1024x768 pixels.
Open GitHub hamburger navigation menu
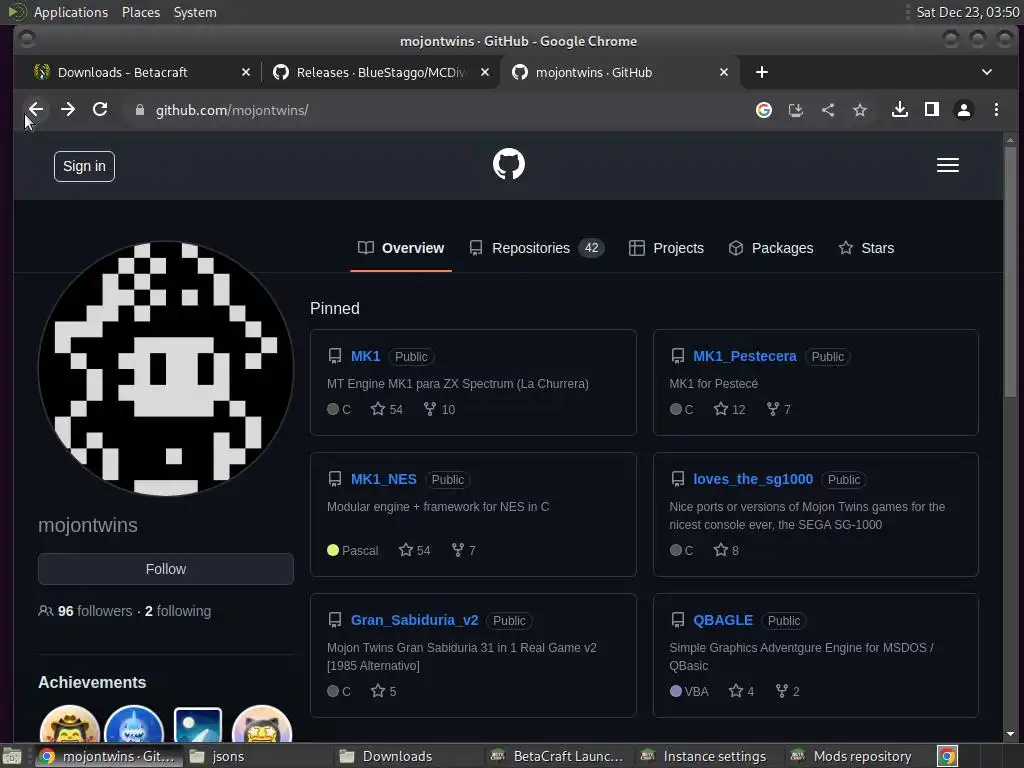tap(948, 165)
